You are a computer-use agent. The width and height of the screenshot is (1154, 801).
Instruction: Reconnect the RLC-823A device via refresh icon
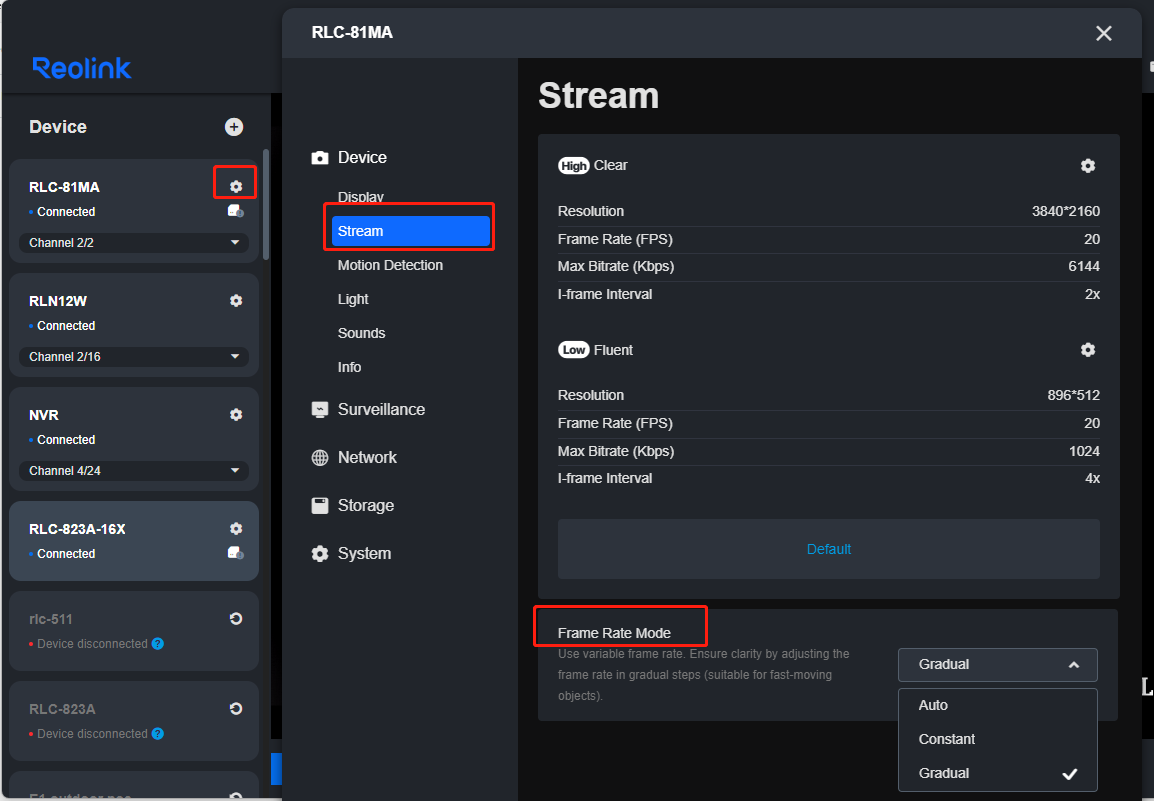(236, 708)
